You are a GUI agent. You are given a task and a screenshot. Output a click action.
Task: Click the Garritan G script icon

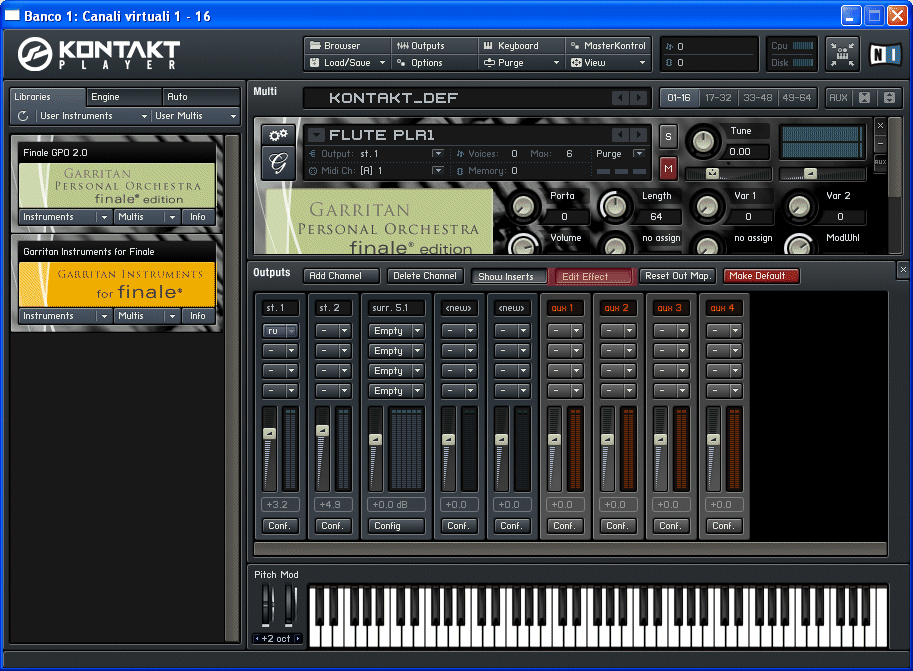[x=277, y=163]
